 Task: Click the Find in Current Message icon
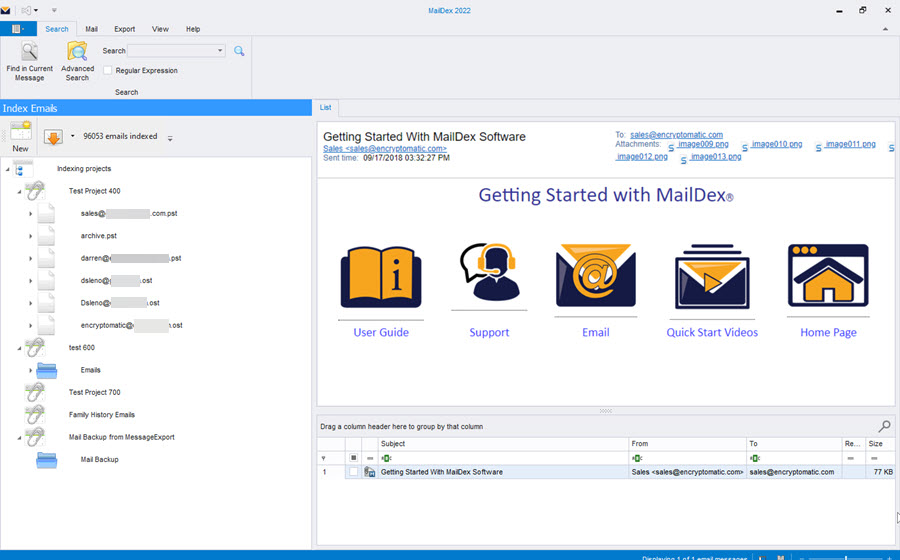point(29,51)
